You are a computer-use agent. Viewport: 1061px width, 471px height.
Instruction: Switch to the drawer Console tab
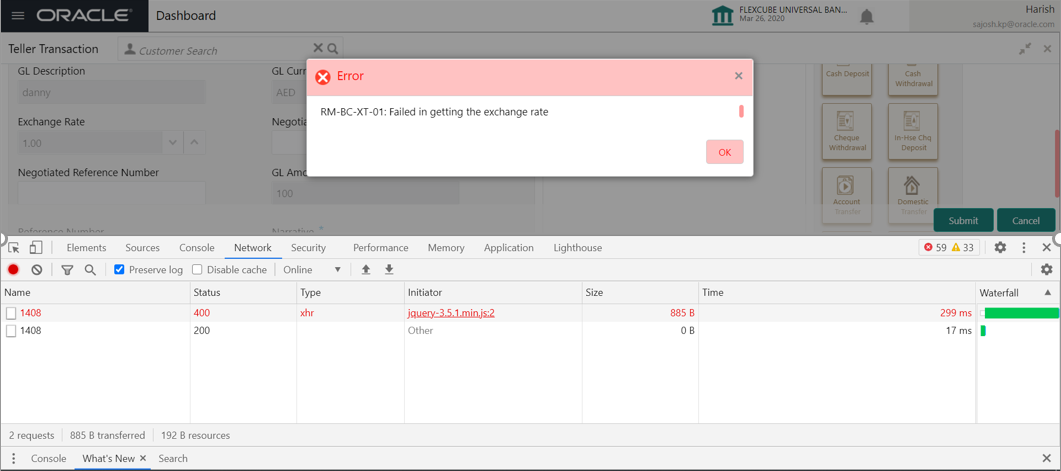(x=49, y=458)
